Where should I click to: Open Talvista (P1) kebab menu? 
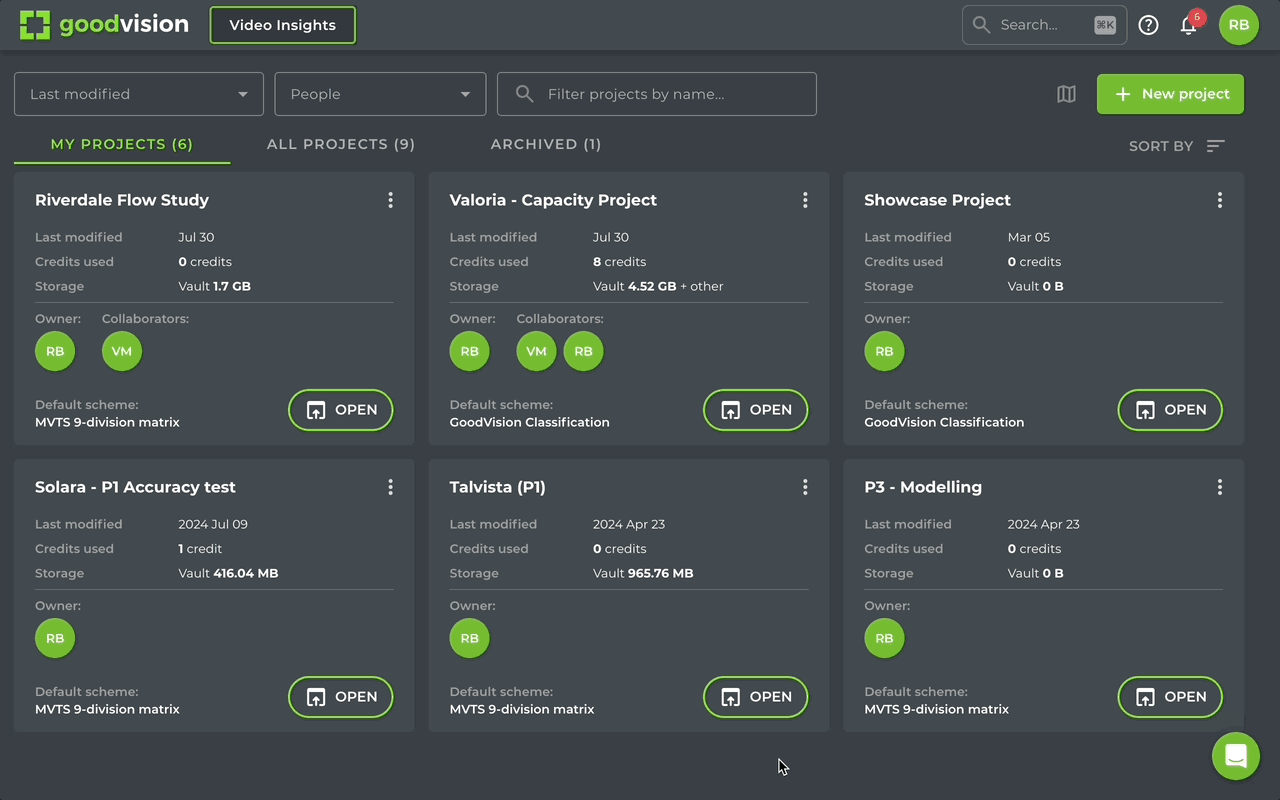(x=805, y=487)
